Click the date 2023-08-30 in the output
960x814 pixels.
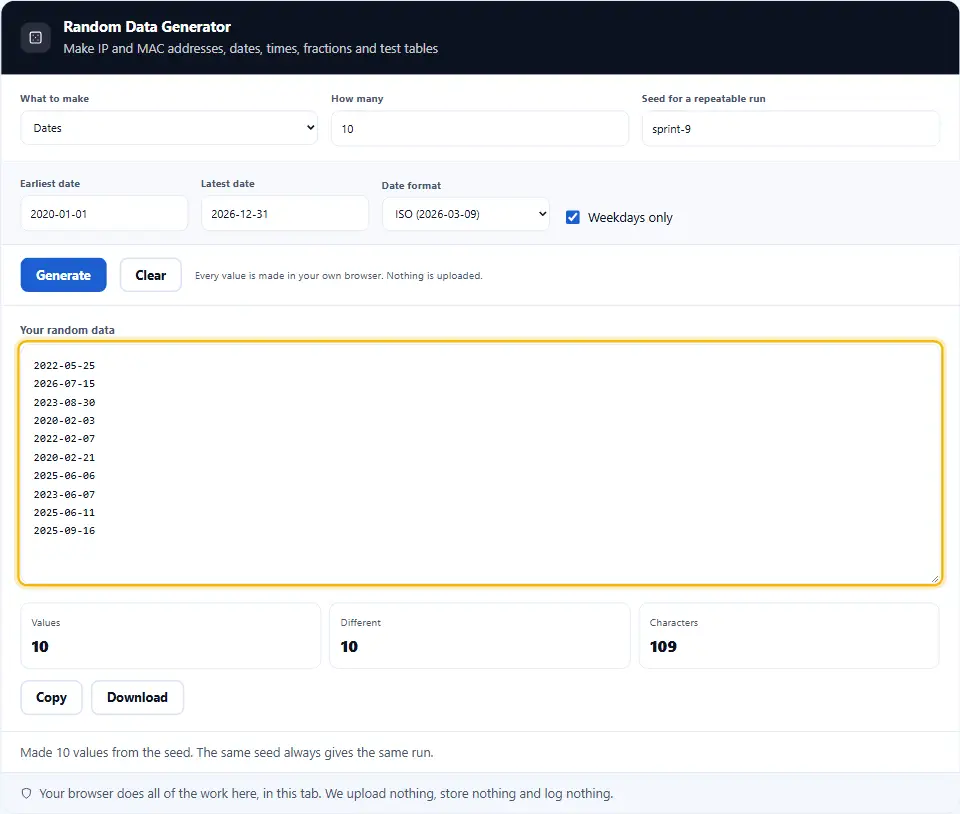point(64,402)
